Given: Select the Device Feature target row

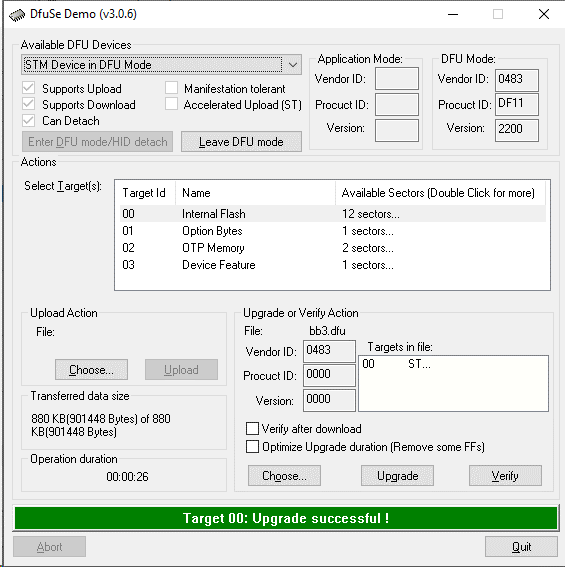Looking at the screenshot, I should pyautogui.click(x=332, y=265).
